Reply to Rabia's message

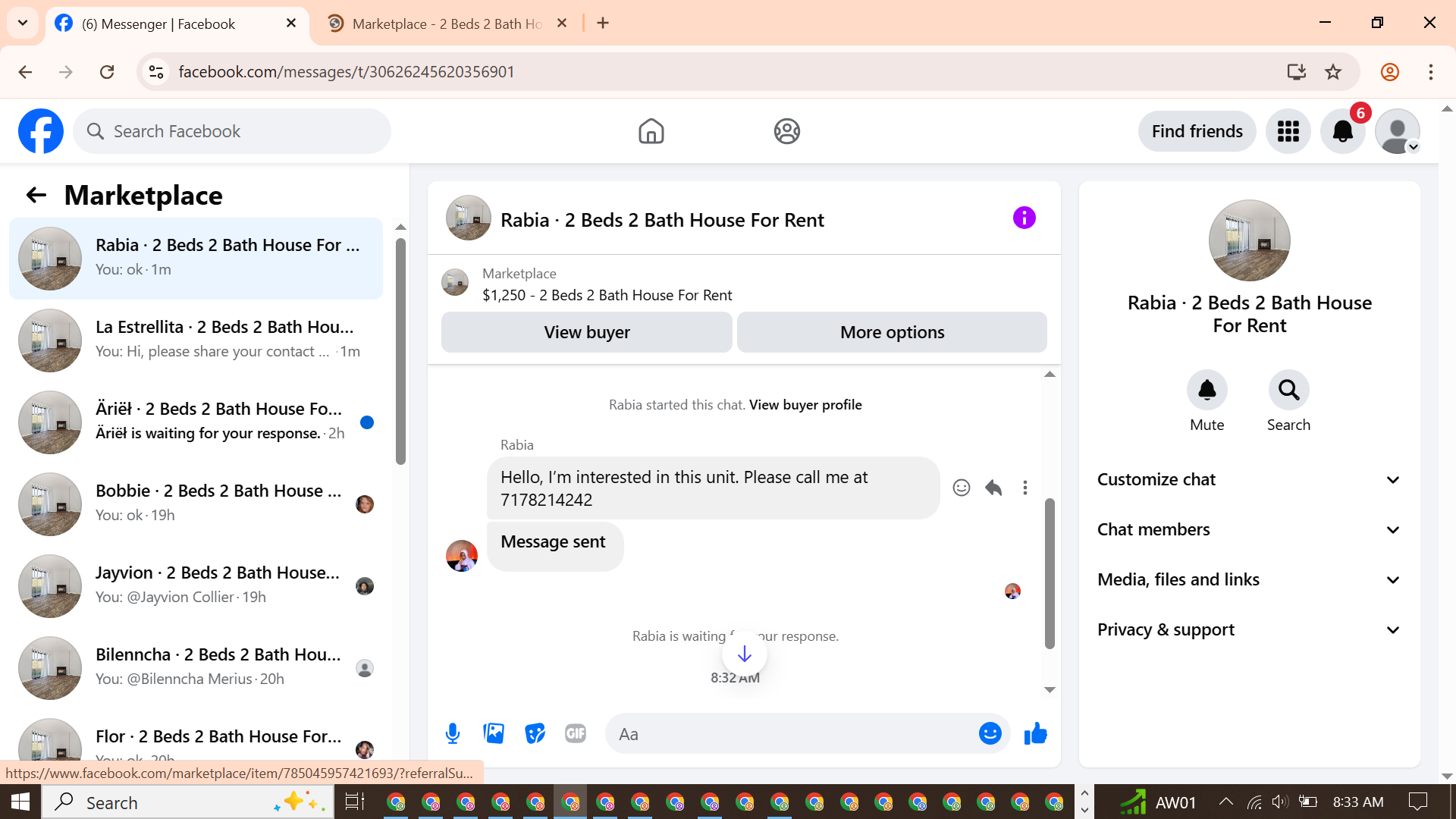click(993, 488)
